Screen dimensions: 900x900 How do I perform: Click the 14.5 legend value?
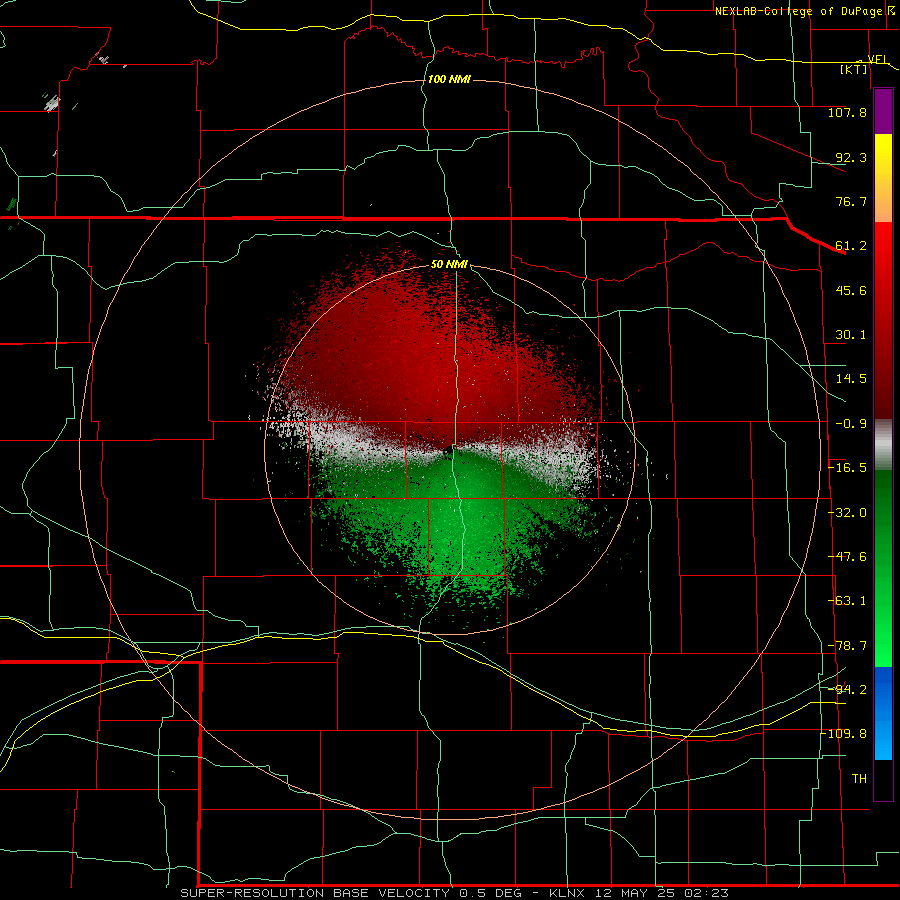coord(851,379)
